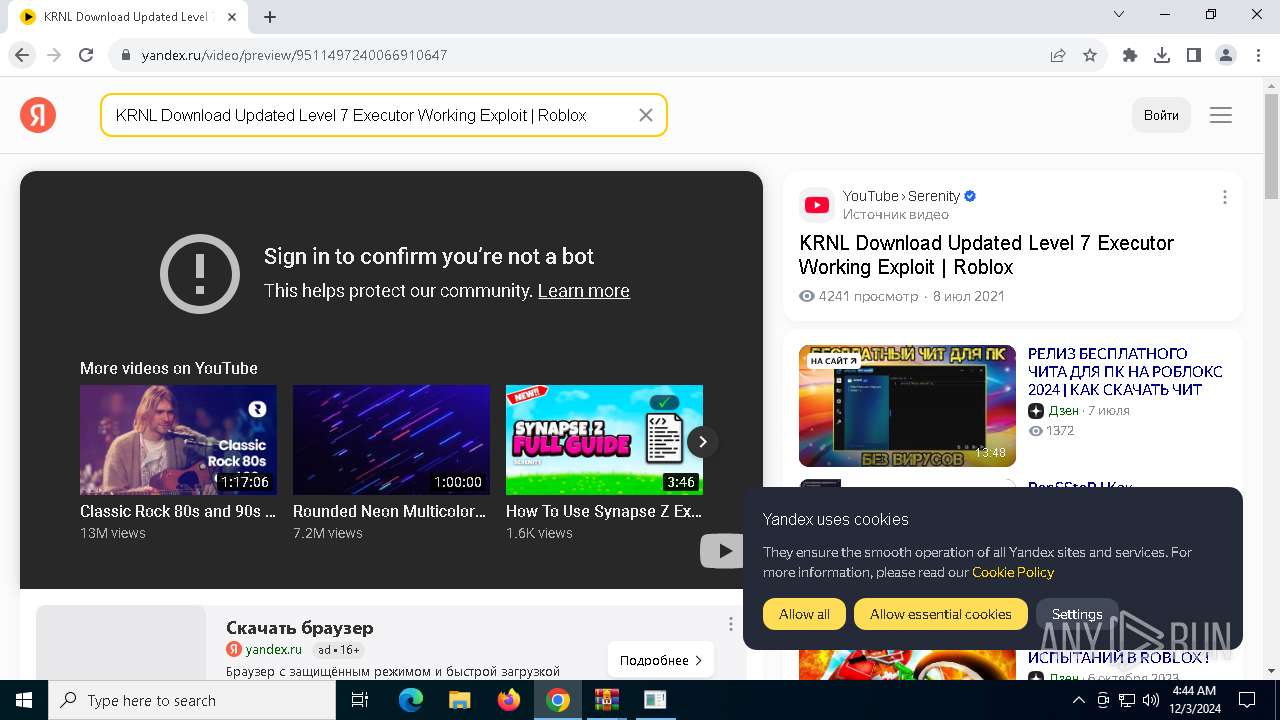
Task: Open the notification center icon
Action: click(x=1247, y=700)
